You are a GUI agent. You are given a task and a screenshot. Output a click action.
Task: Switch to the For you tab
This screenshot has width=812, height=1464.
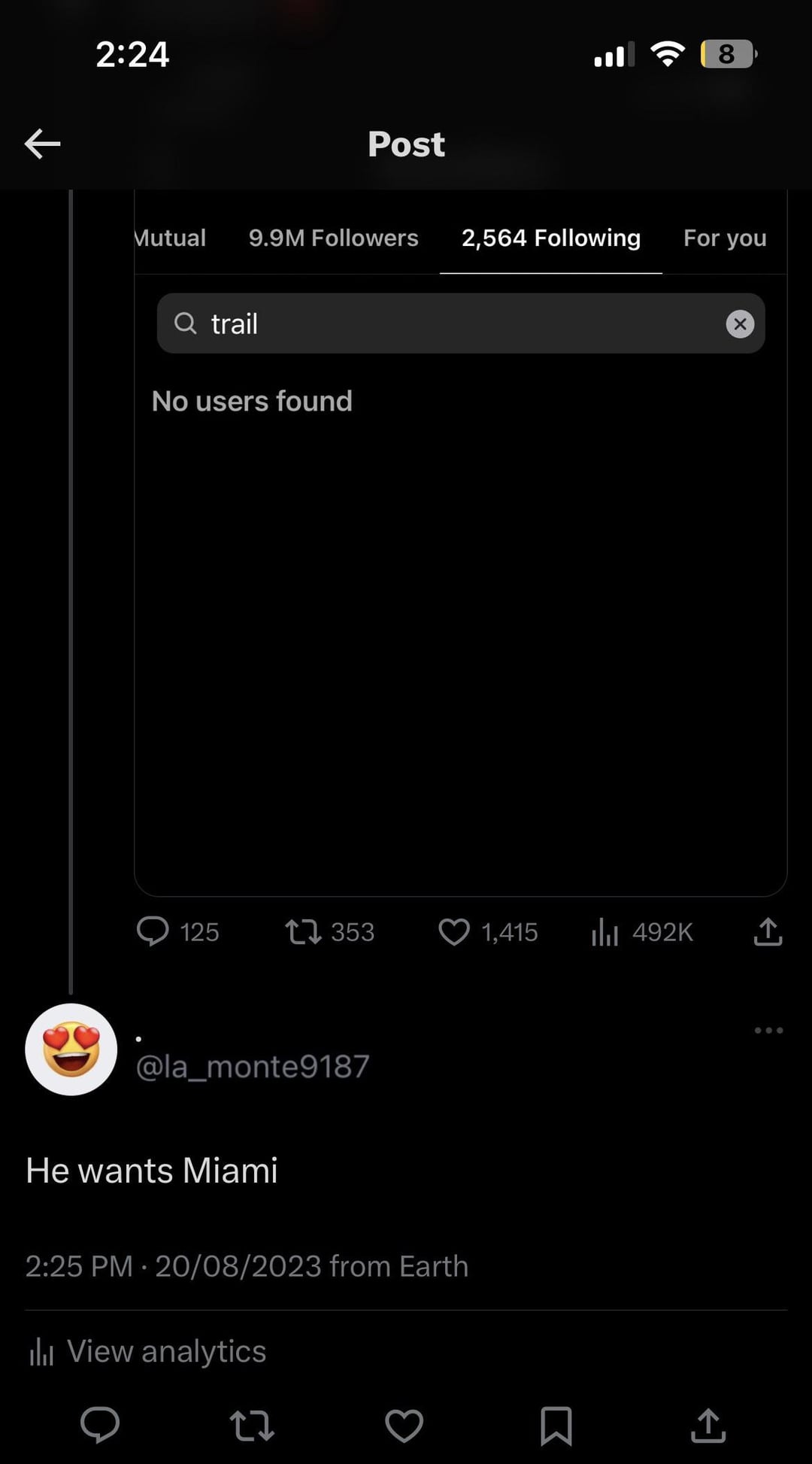(x=725, y=238)
